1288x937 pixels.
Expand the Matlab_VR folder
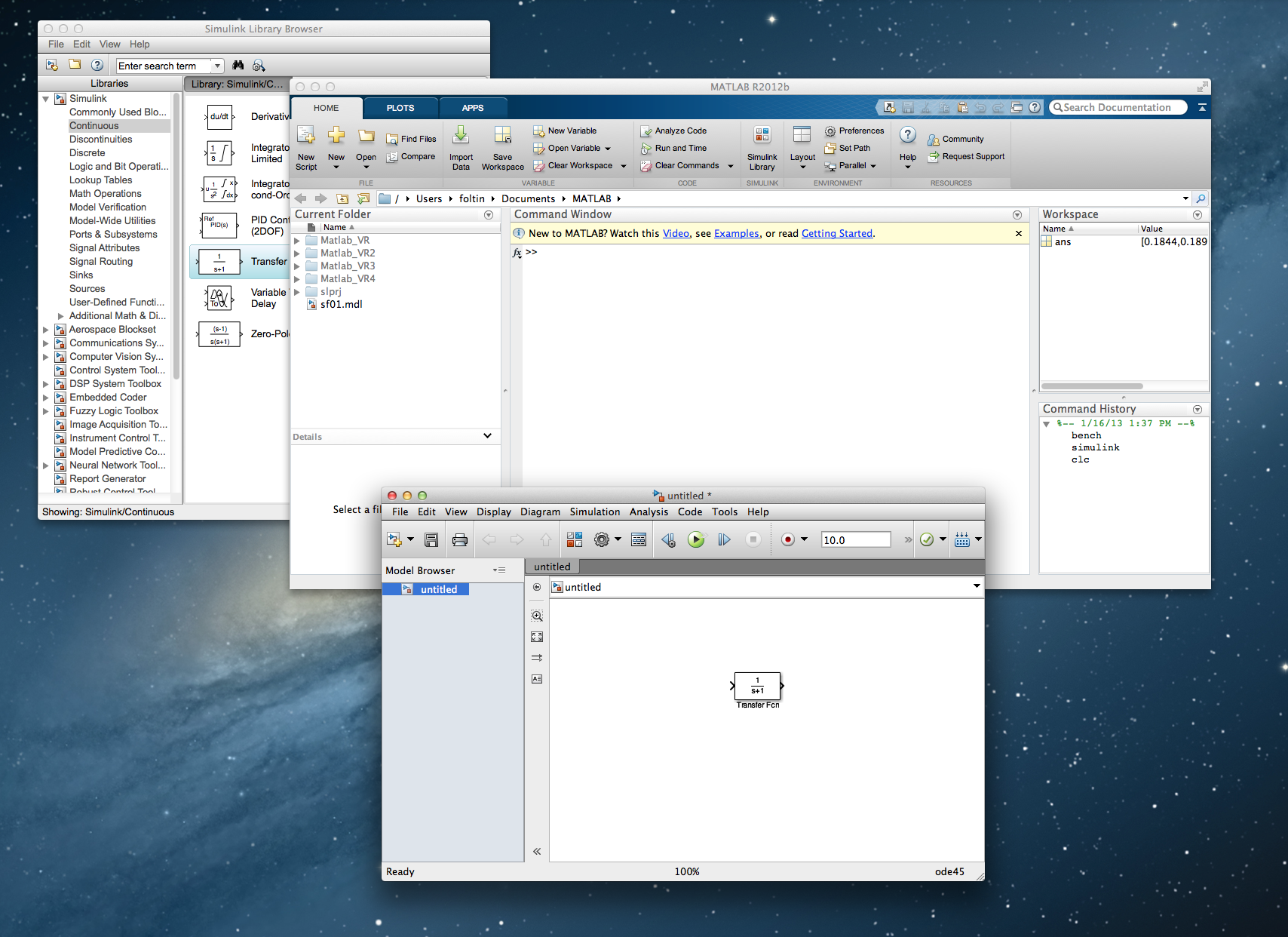[x=297, y=241]
